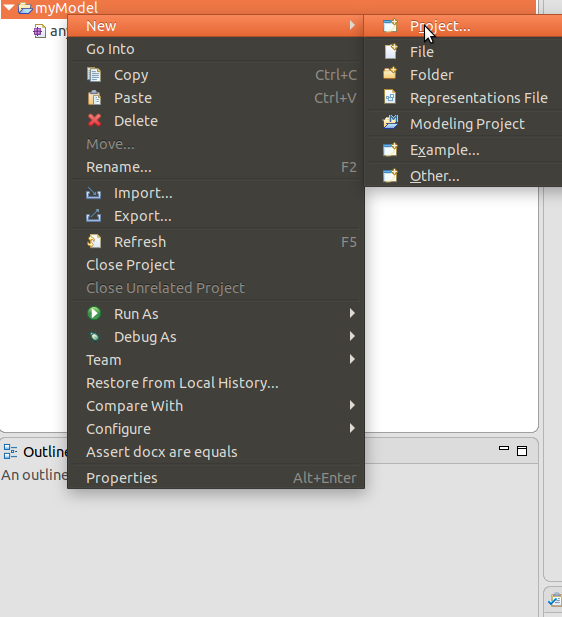Expand the New submenu arrow
Viewport: 562px width, 617px height.
coord(352,26)
